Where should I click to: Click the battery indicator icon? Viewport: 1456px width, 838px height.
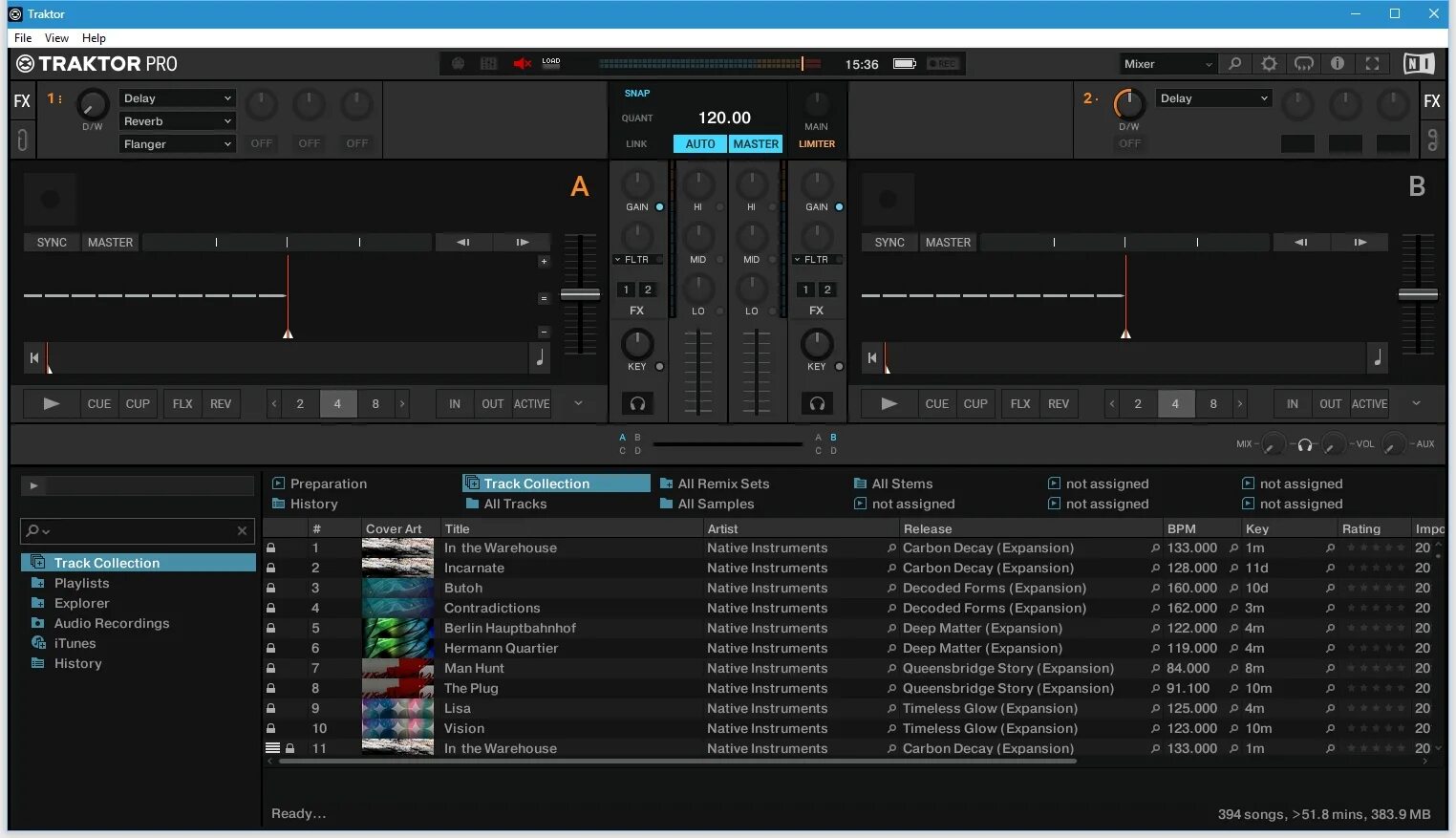point(904,64)
